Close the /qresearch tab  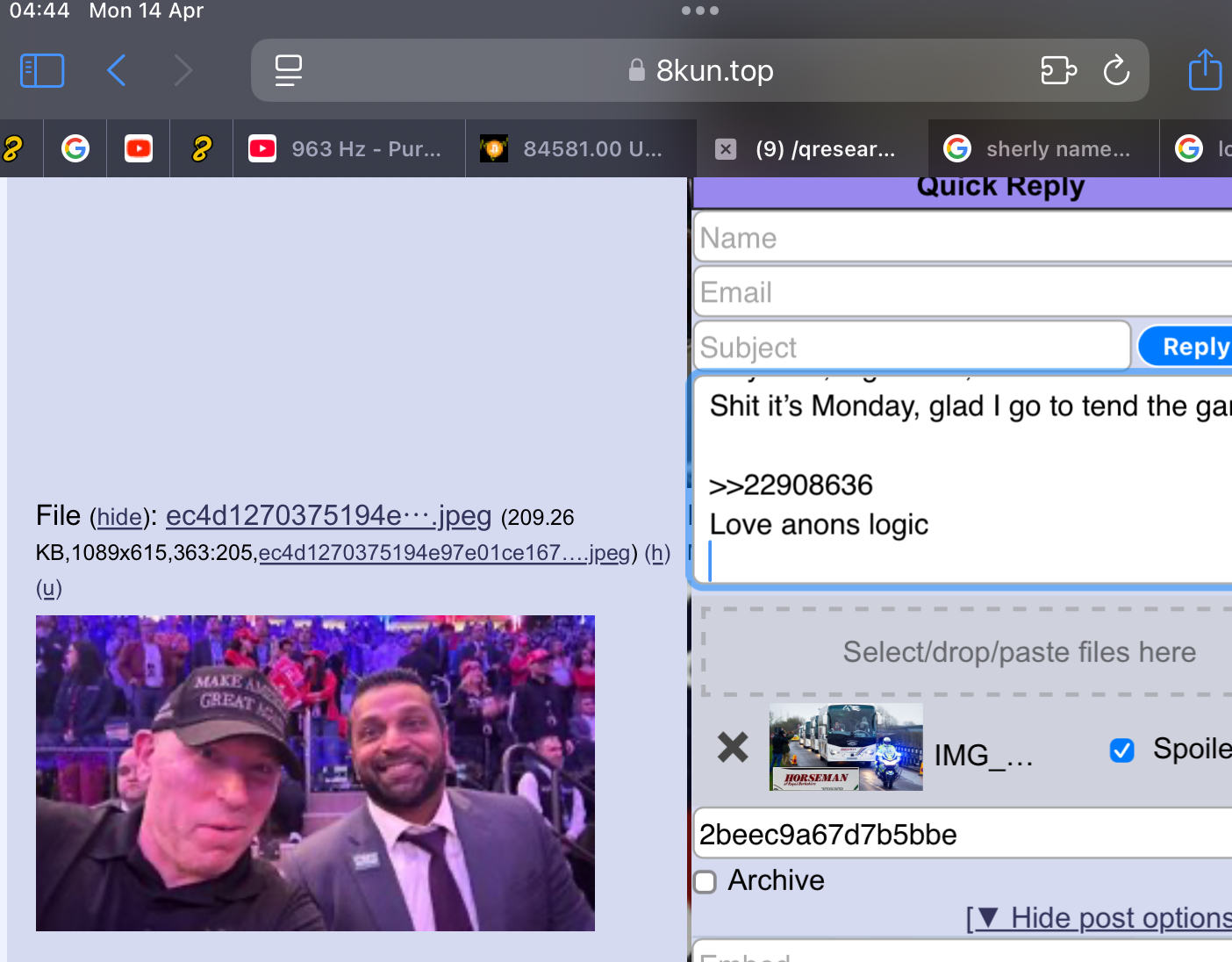pos(726,149)
